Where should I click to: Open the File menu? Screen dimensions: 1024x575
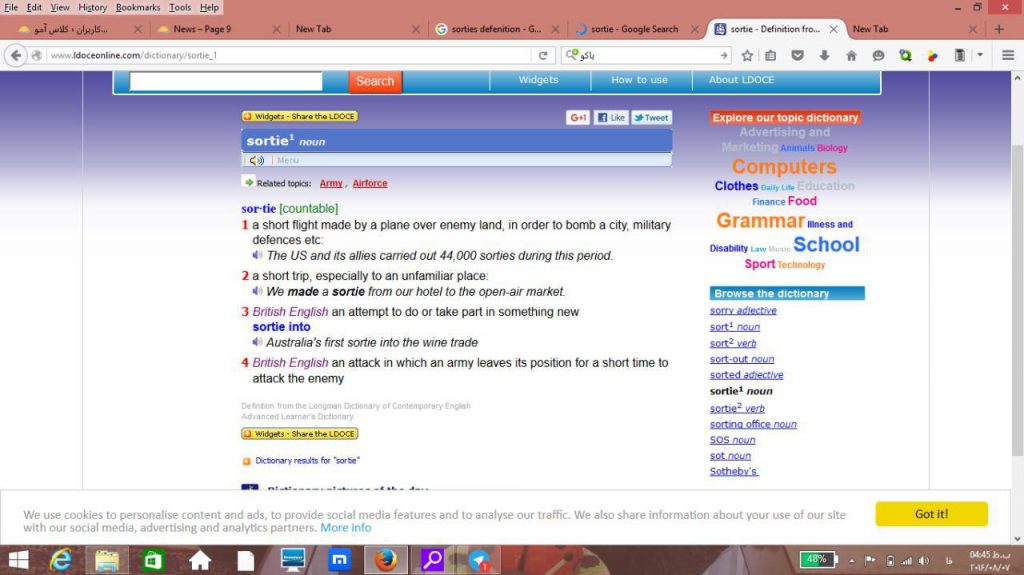(11, 7)
